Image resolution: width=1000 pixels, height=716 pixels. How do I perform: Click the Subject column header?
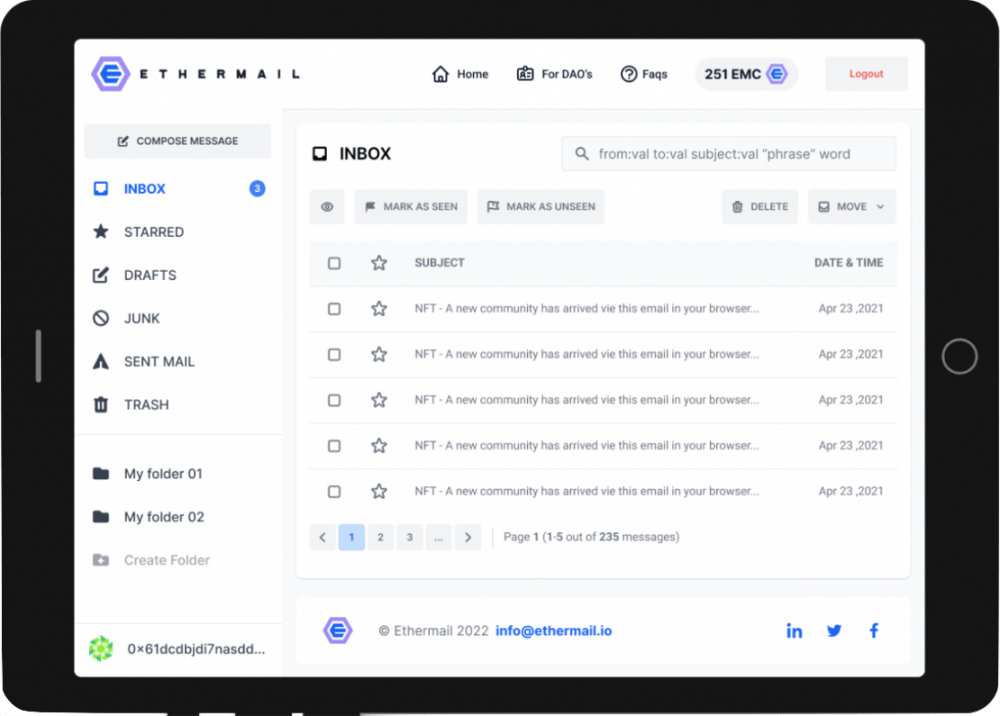439,263
